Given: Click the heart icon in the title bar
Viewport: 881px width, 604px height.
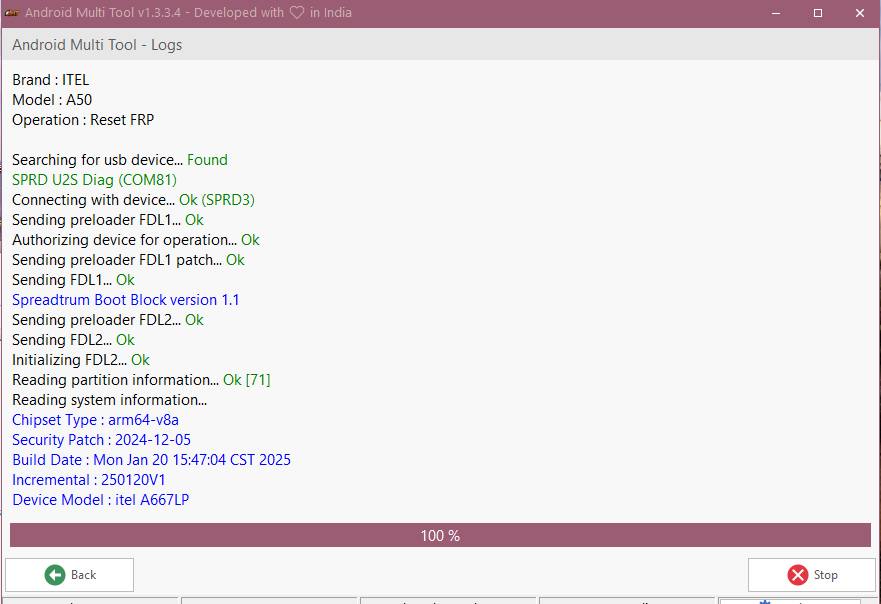Looking at the screenshot, I should tap(297, 12).
